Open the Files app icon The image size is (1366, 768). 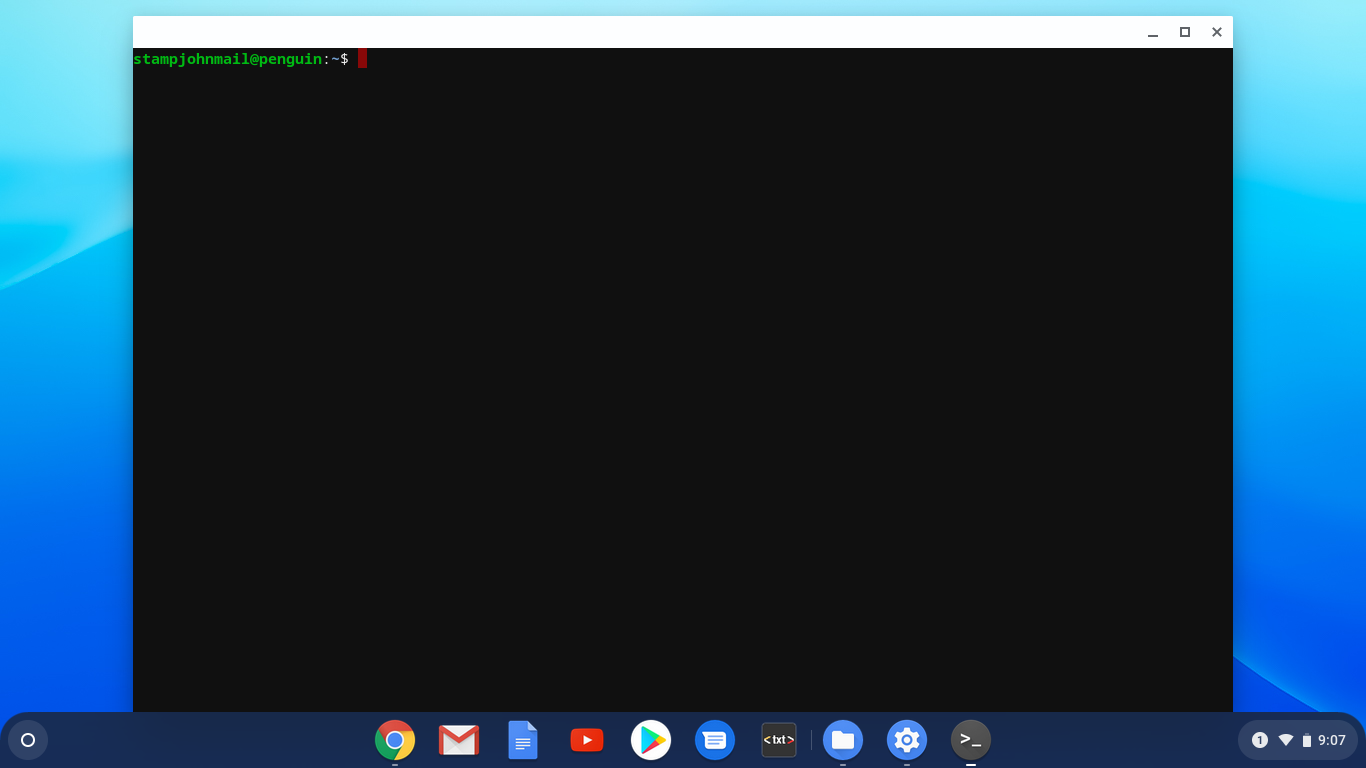(x=843, y=740)
